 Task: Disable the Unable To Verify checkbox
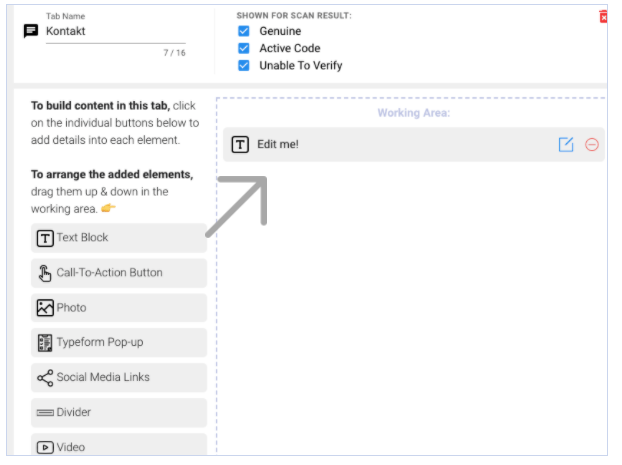(244, 65)
